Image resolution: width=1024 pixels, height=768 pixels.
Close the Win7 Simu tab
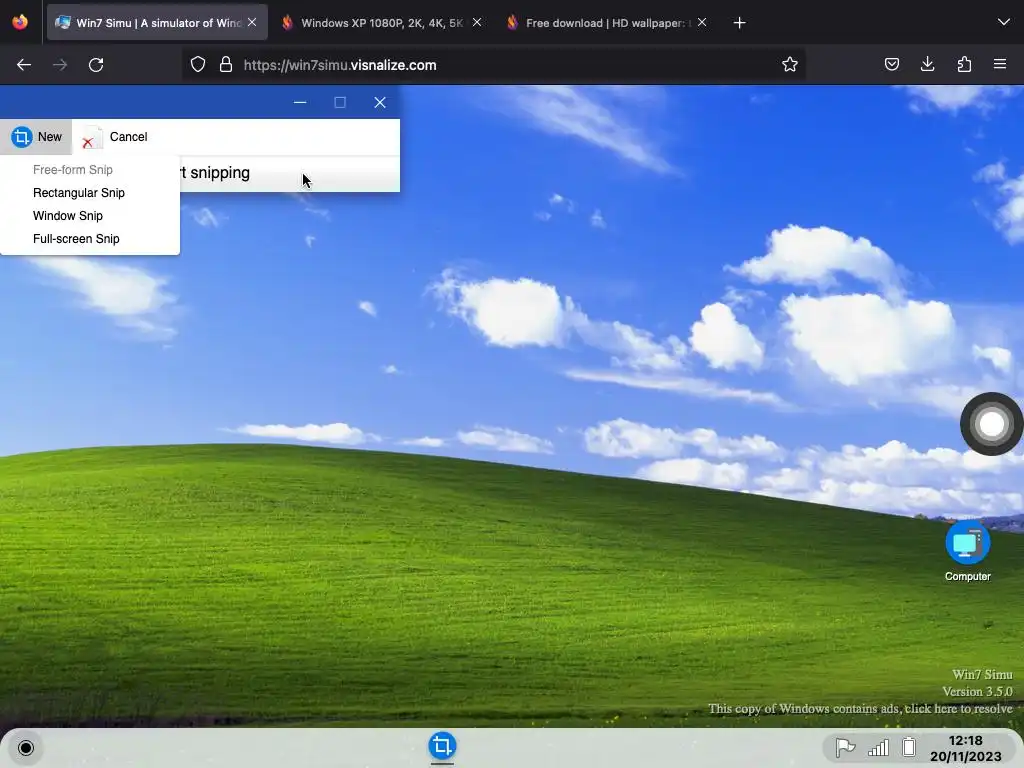pyautogui.click(x=252, y=22)
